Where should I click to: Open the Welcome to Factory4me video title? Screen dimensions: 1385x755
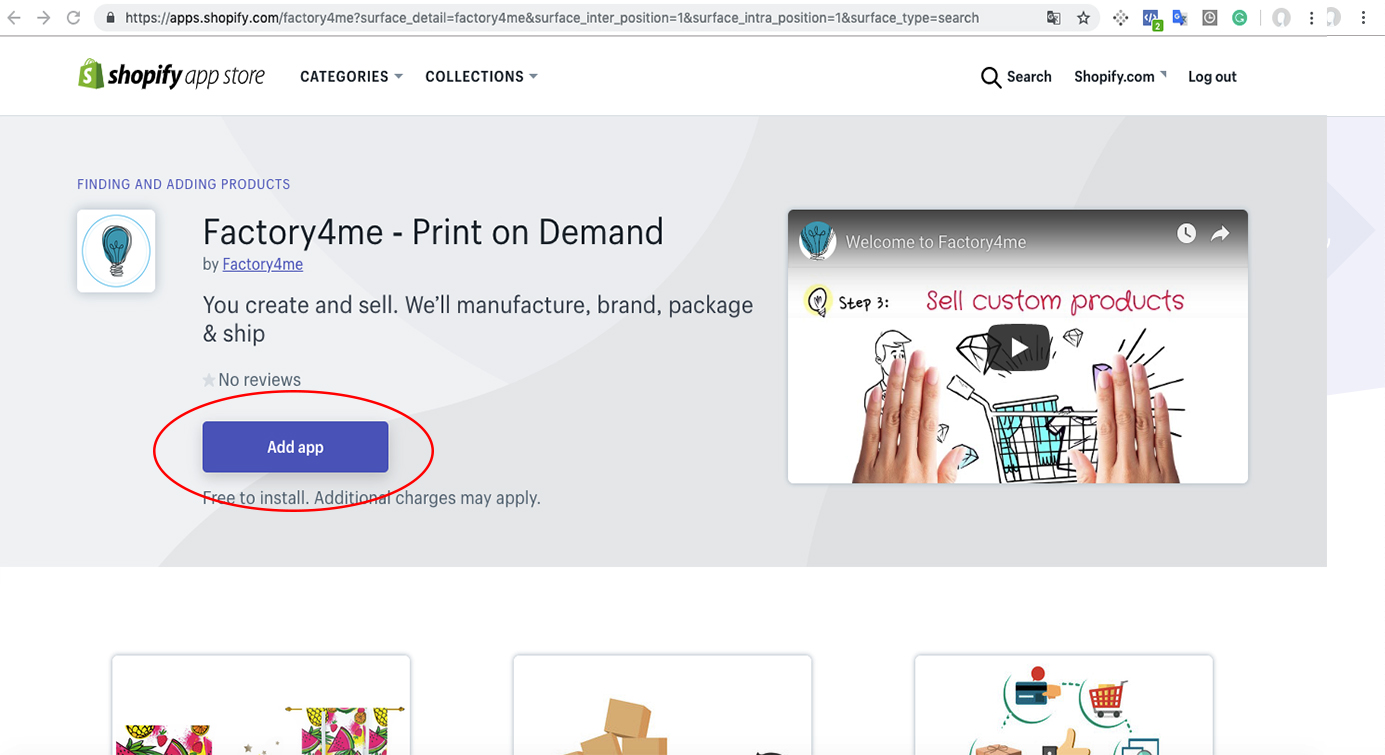pyautogui.click(x=936, y=242)
